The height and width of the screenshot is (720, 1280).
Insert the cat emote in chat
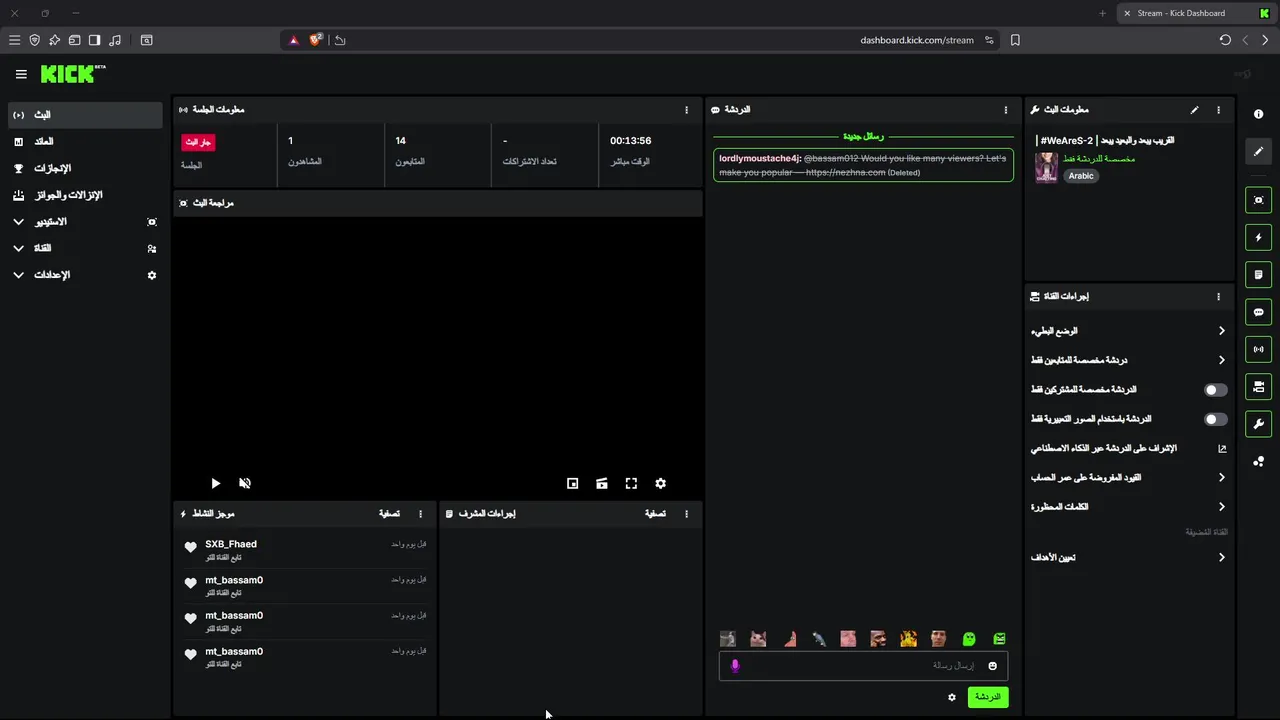point(758,639)
